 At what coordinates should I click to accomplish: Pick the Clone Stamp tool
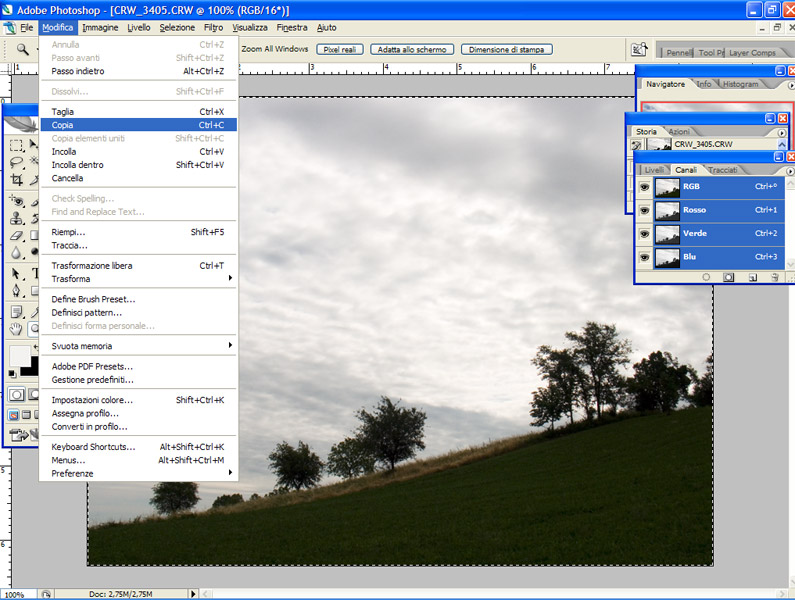click(x=16, y=218)
